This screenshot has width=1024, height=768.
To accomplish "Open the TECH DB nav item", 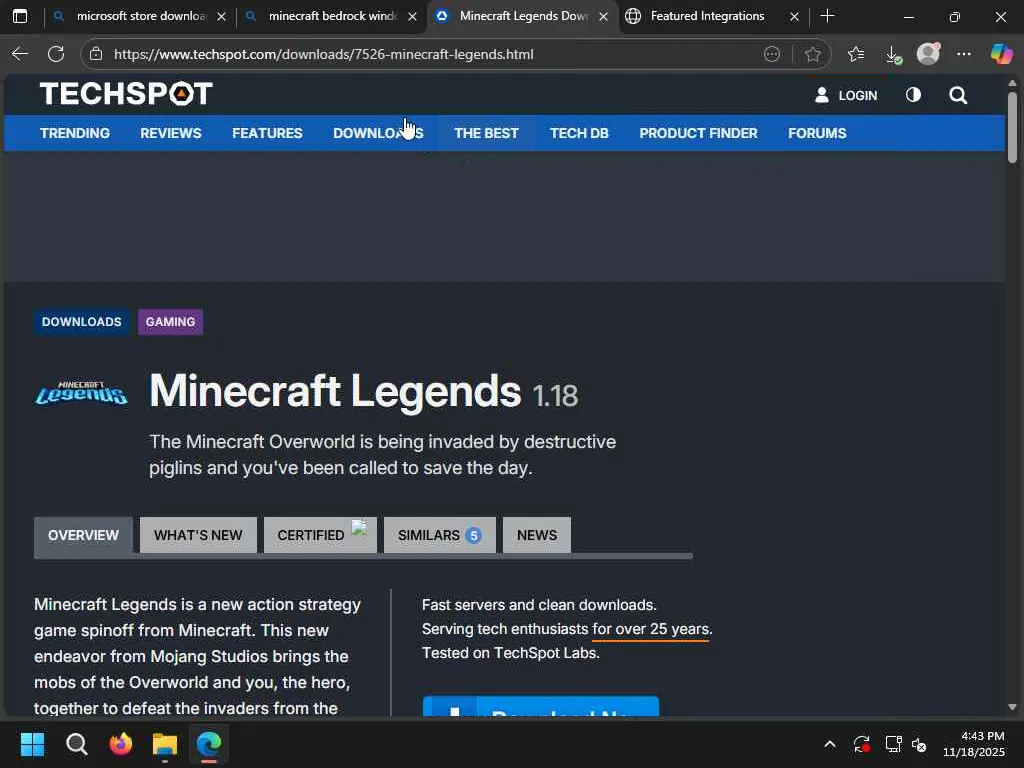I will coord(579,133).
